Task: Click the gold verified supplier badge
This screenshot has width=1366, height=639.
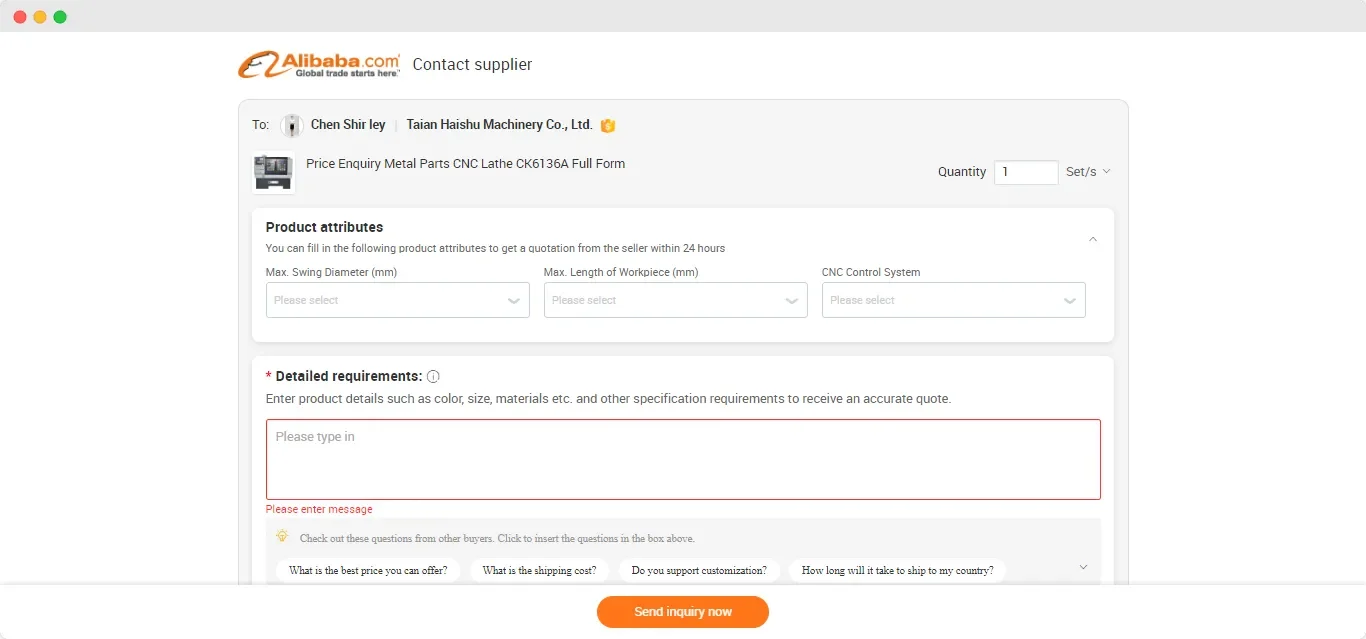Action: (x=608, y=126)
